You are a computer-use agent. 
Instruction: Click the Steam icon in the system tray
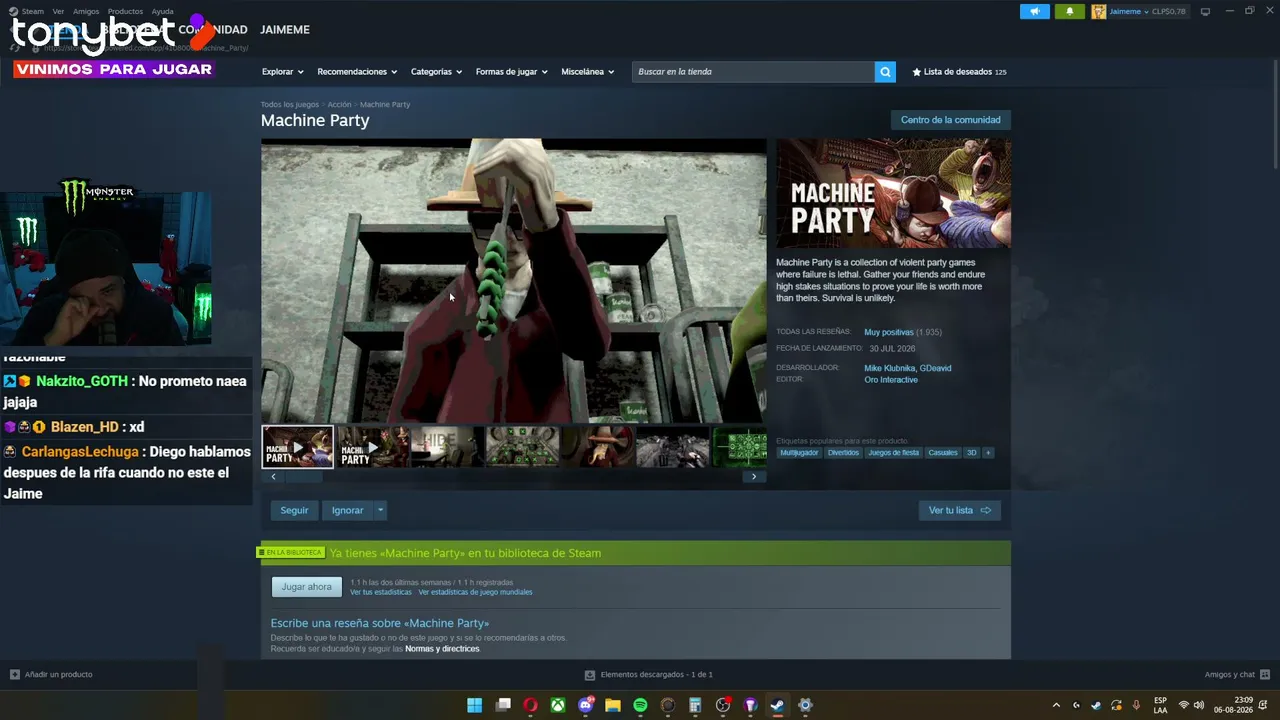click(1096, 705)
